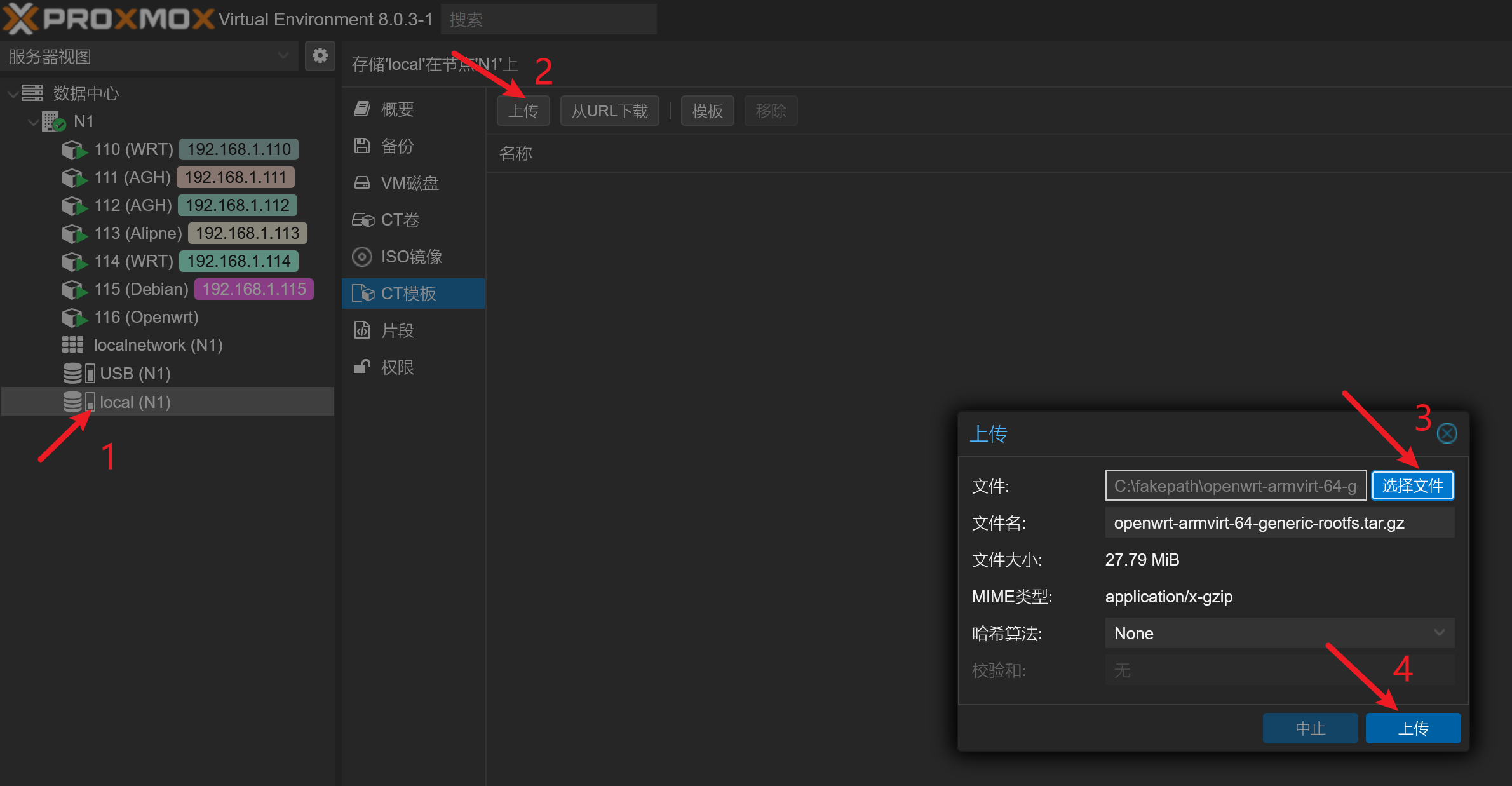
Task: Select the localnetwork (N1) grid icon
Action: [72, 345]
